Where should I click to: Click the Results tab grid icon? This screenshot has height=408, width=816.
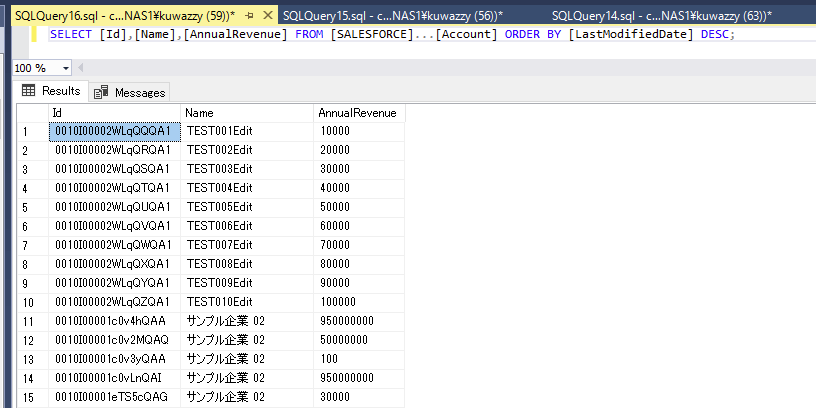click(29, 91)
